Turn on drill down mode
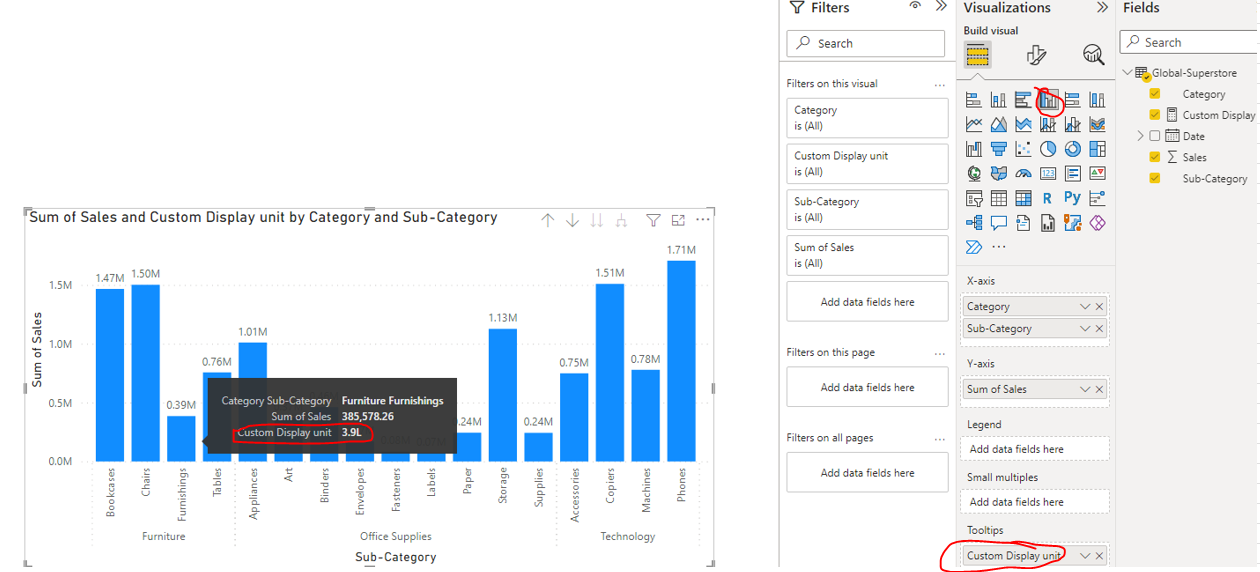The width and height of the screenshot is (1260, 572). (x=572, y=220)
